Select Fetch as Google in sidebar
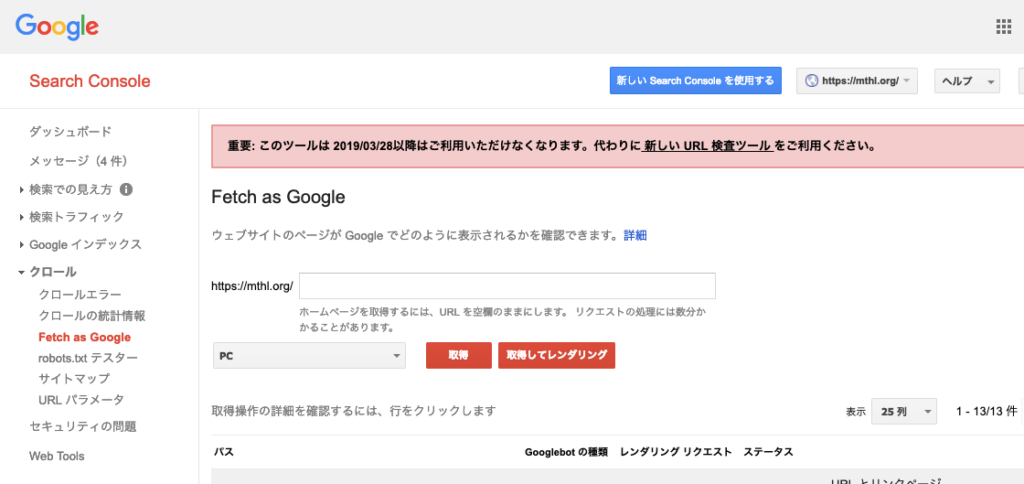The image size is (1024, 484). point(85,337)
